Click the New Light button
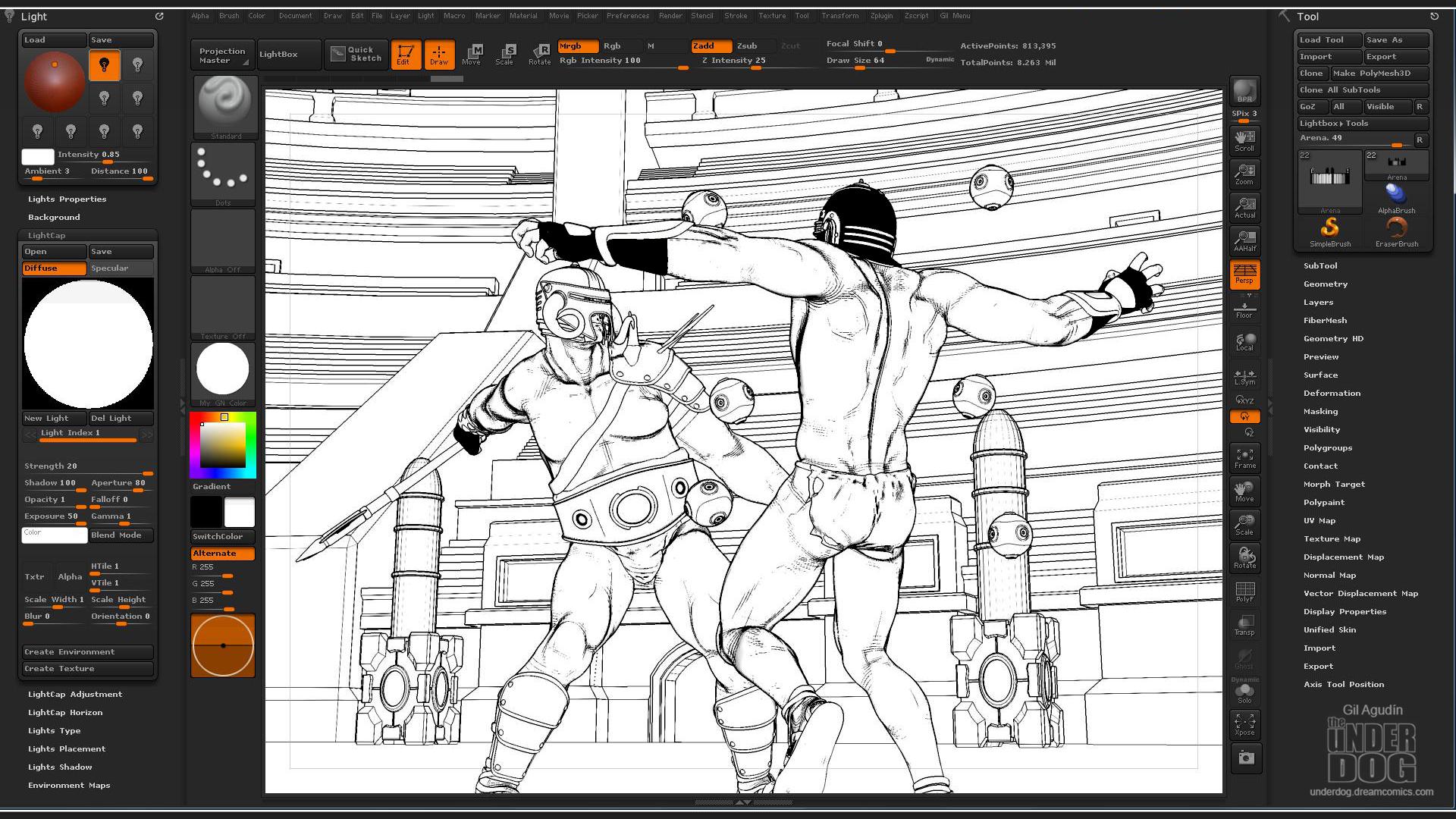1456x819 pixels. [x=54, y=419]
